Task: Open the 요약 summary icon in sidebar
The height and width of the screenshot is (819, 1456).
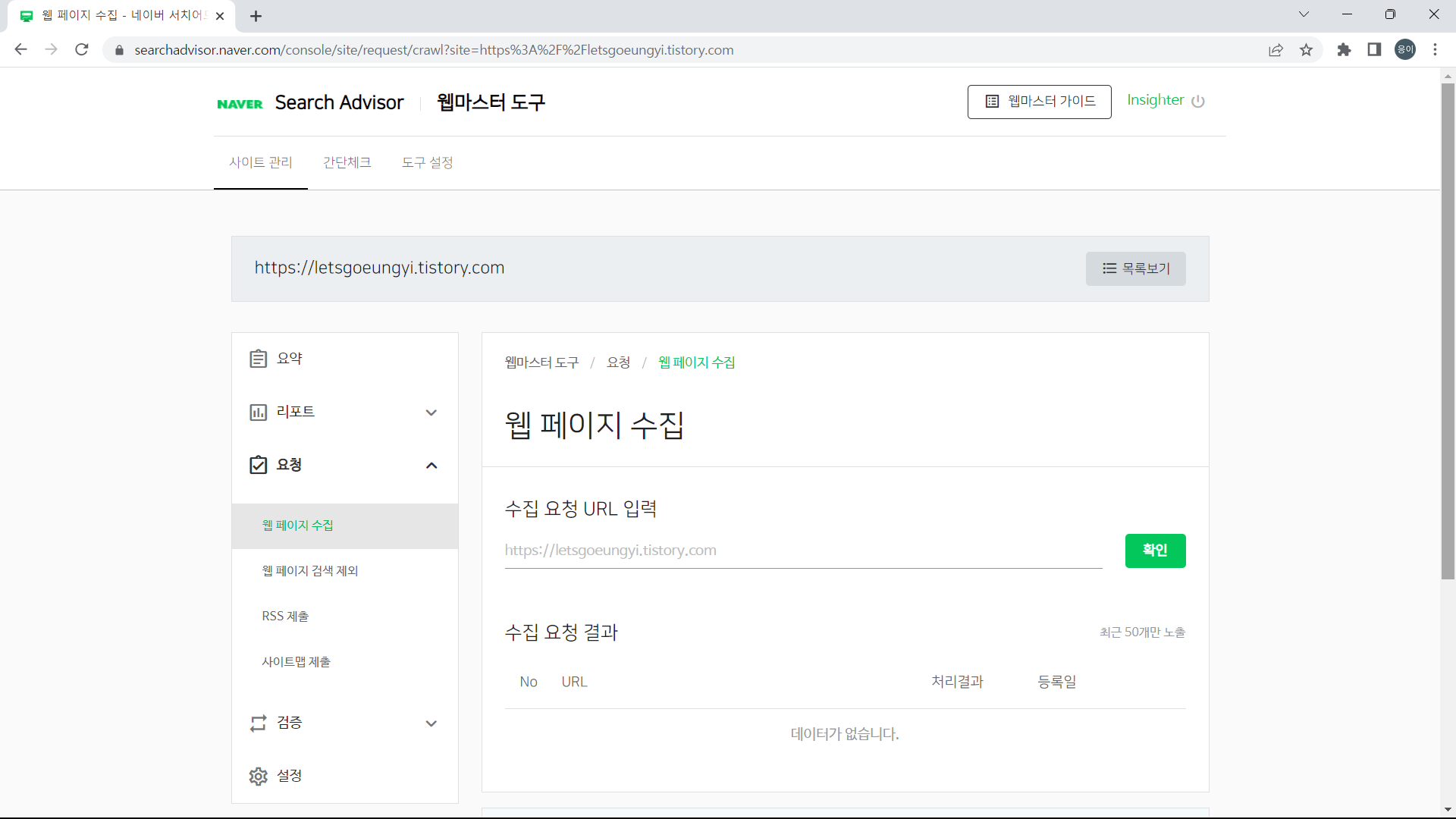Action: (x=259, y=358)
